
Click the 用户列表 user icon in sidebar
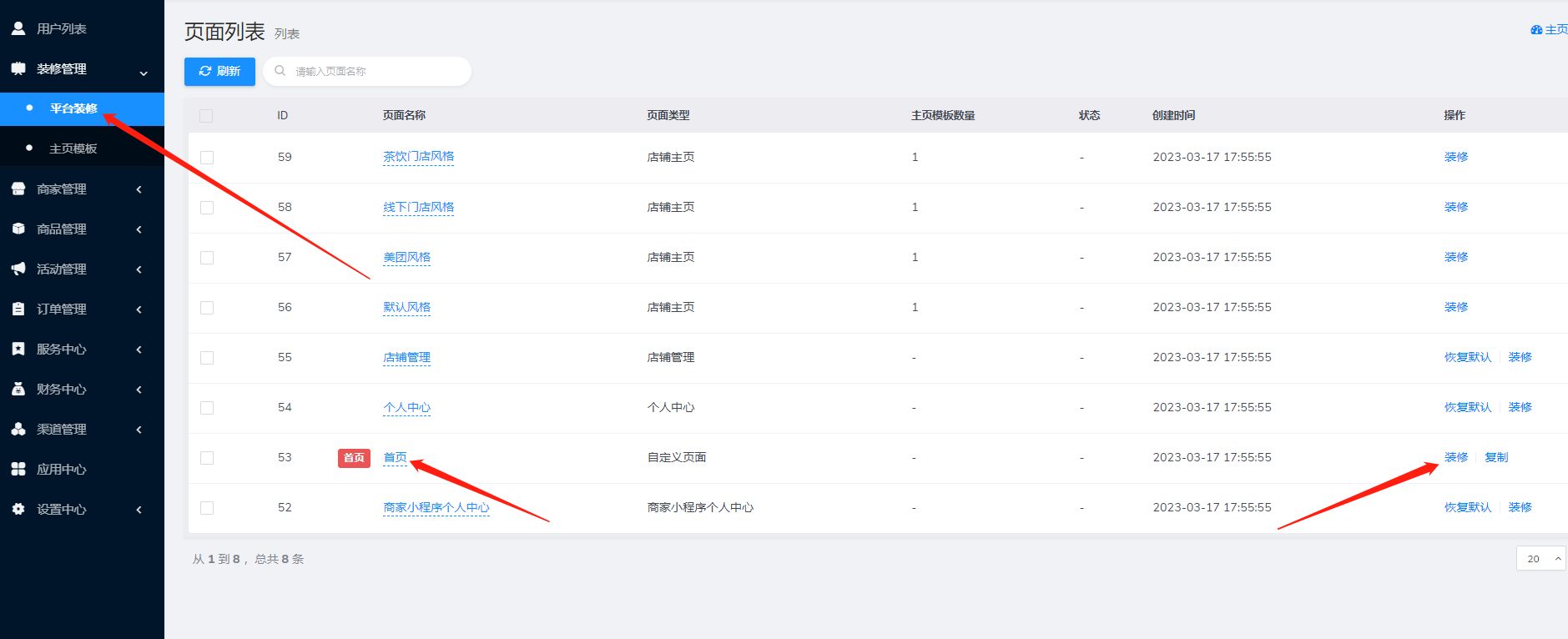[x=18, y=28]
